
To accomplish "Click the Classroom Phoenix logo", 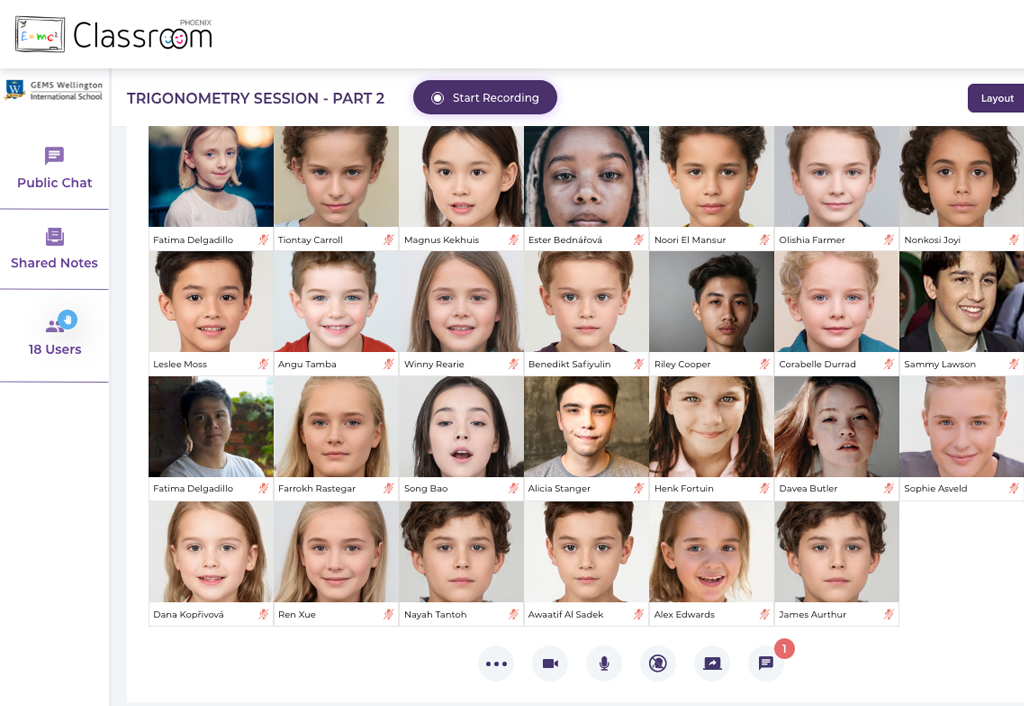I will 114,35.
